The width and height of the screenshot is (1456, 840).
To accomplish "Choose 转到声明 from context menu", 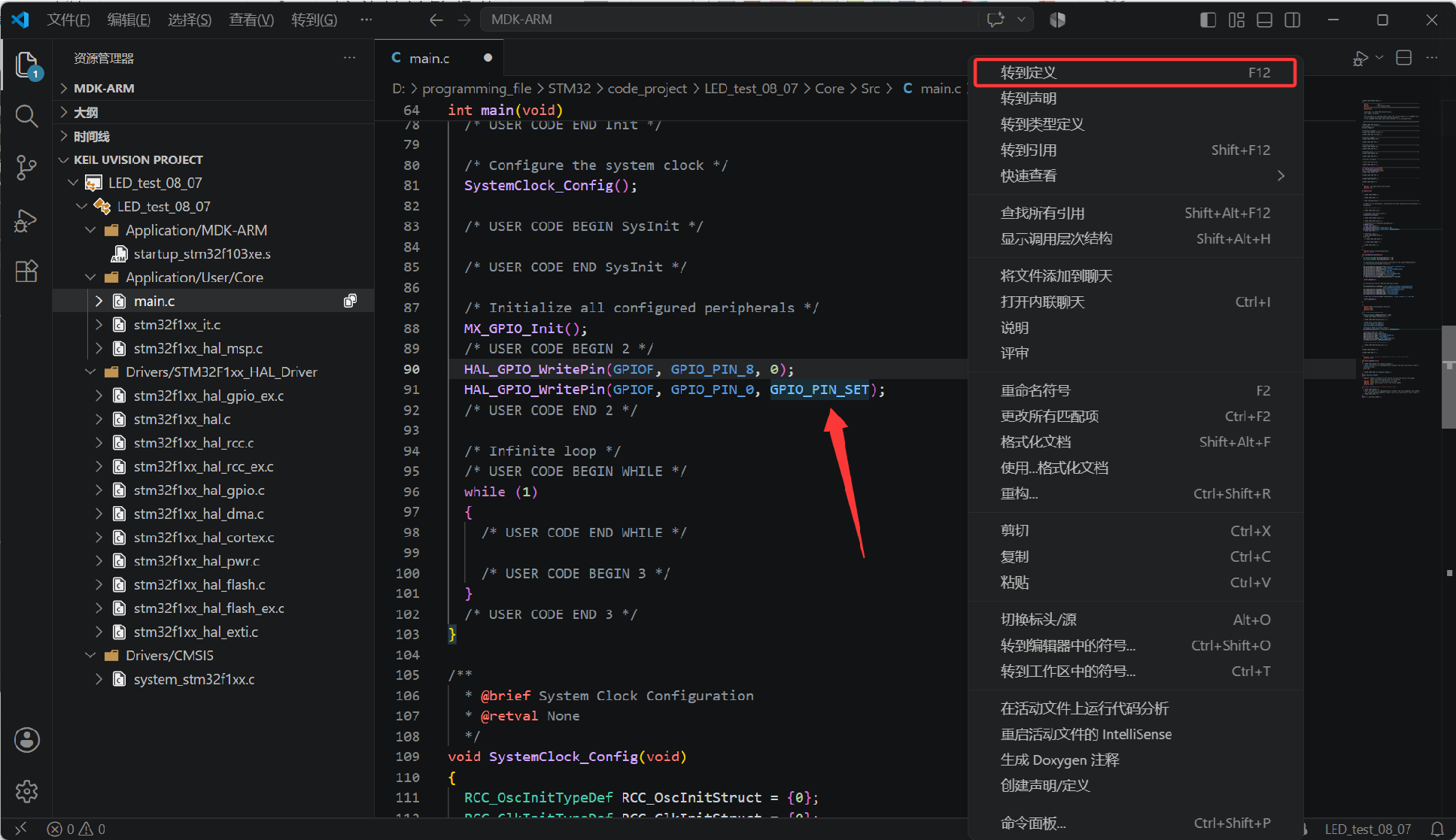I will pos(1135,99).
